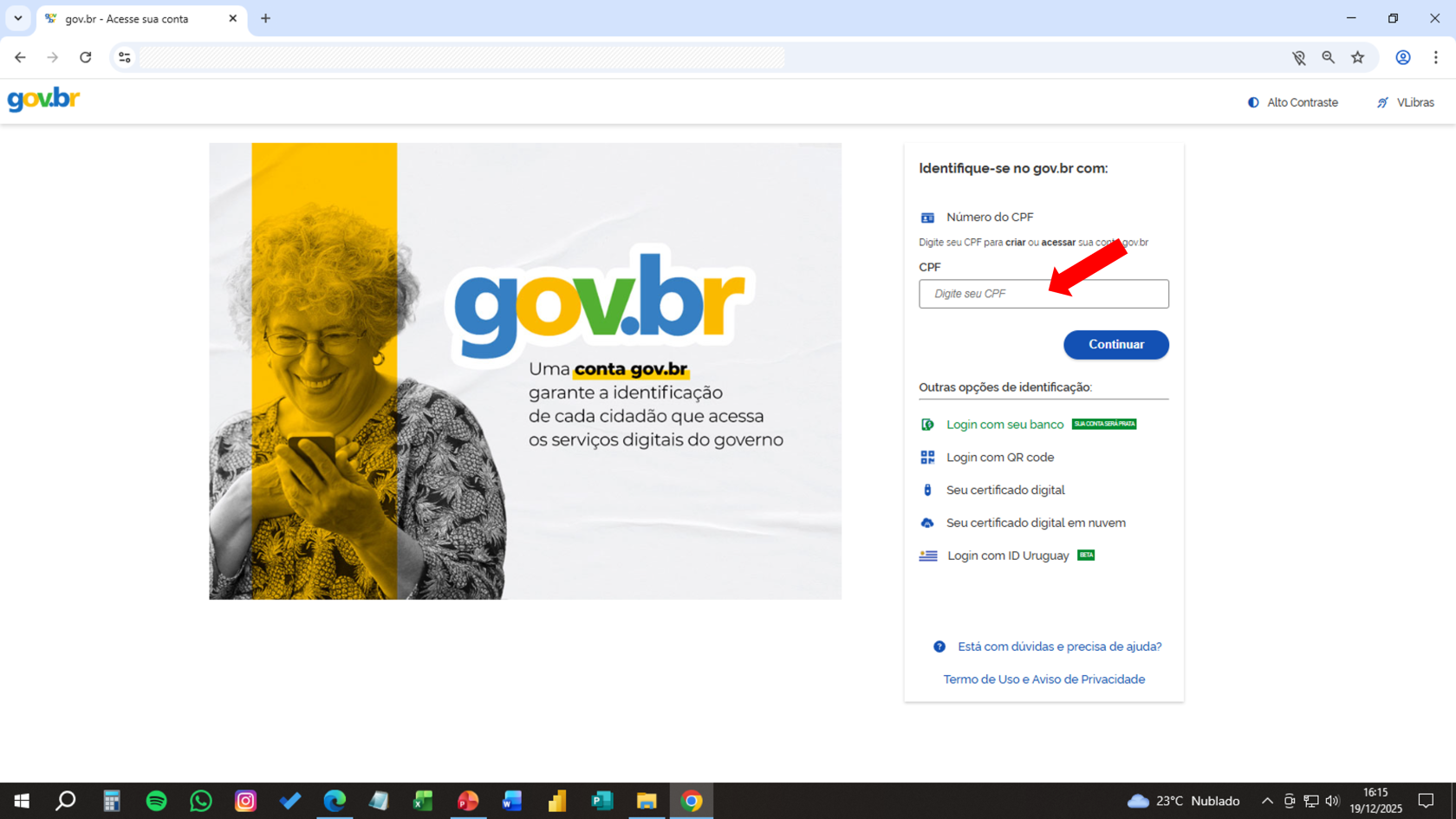Screen dimensions: 1456x819
Task: Toggle Alto Contraste mode
Action: tap(1292, 102)
